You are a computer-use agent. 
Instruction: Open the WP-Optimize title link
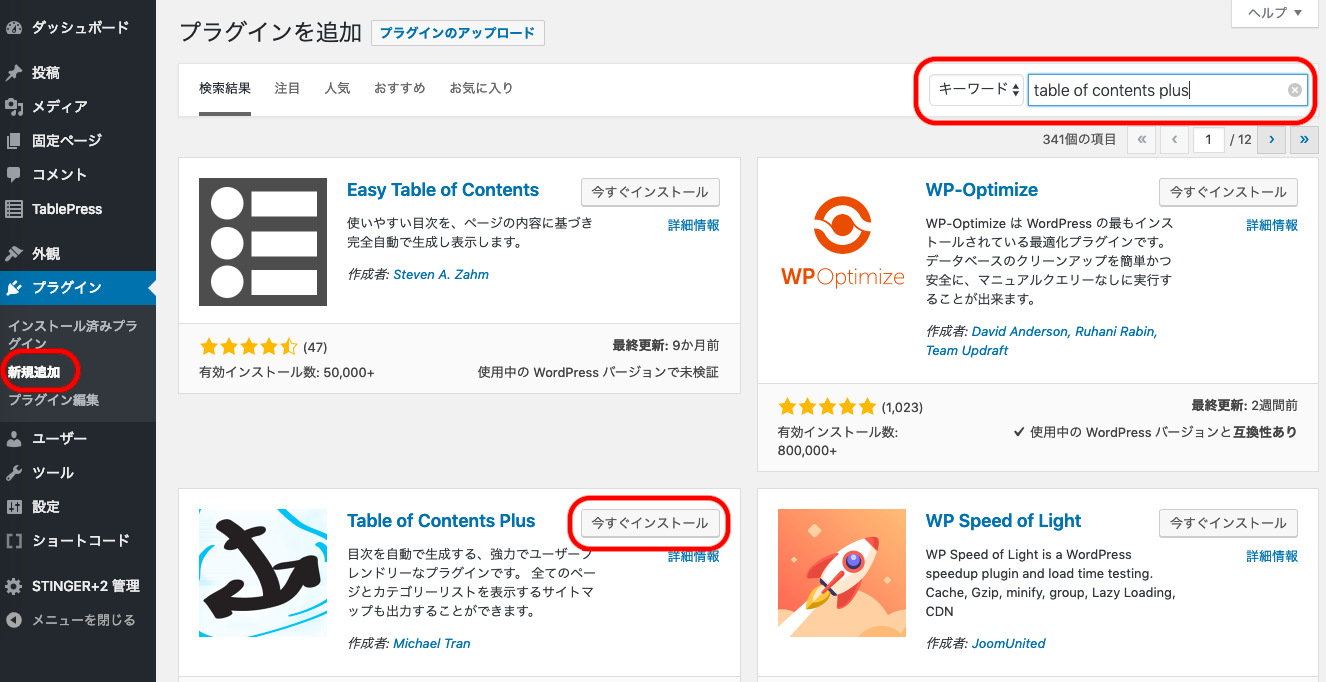[x=982, y=190]
